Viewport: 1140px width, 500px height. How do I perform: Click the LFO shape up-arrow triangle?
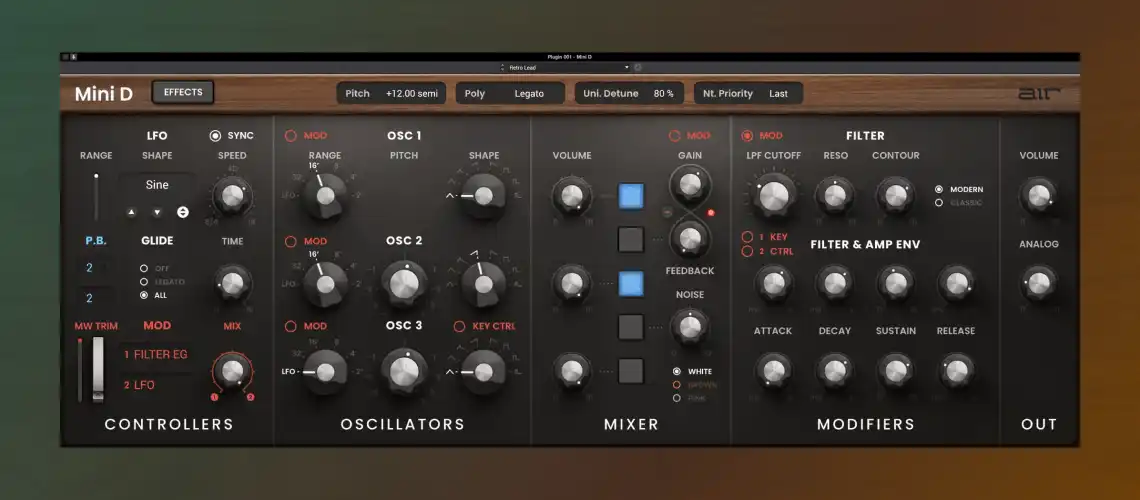131,212
